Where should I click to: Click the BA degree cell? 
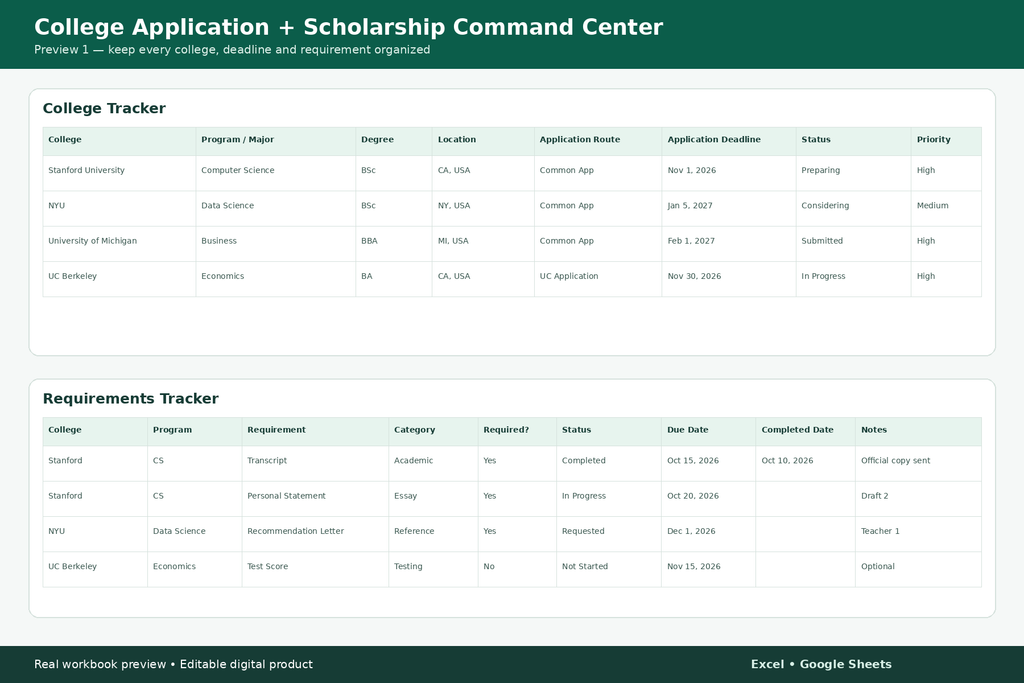coord(394,279)
